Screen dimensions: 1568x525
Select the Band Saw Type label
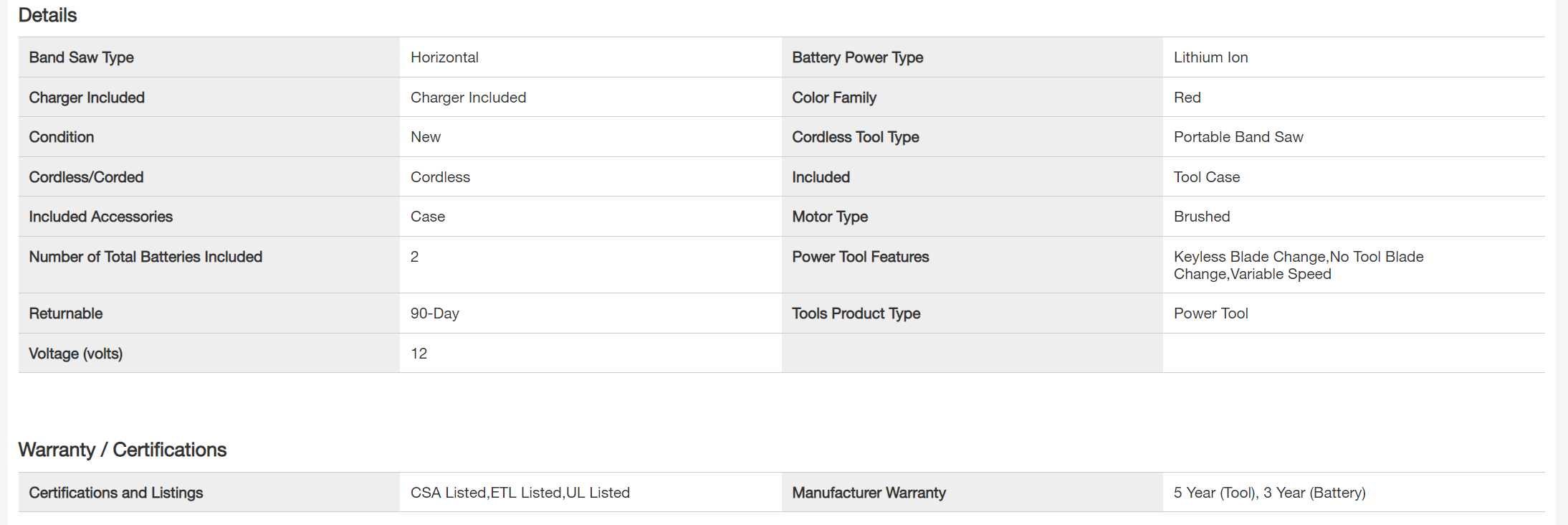(81, 57)
